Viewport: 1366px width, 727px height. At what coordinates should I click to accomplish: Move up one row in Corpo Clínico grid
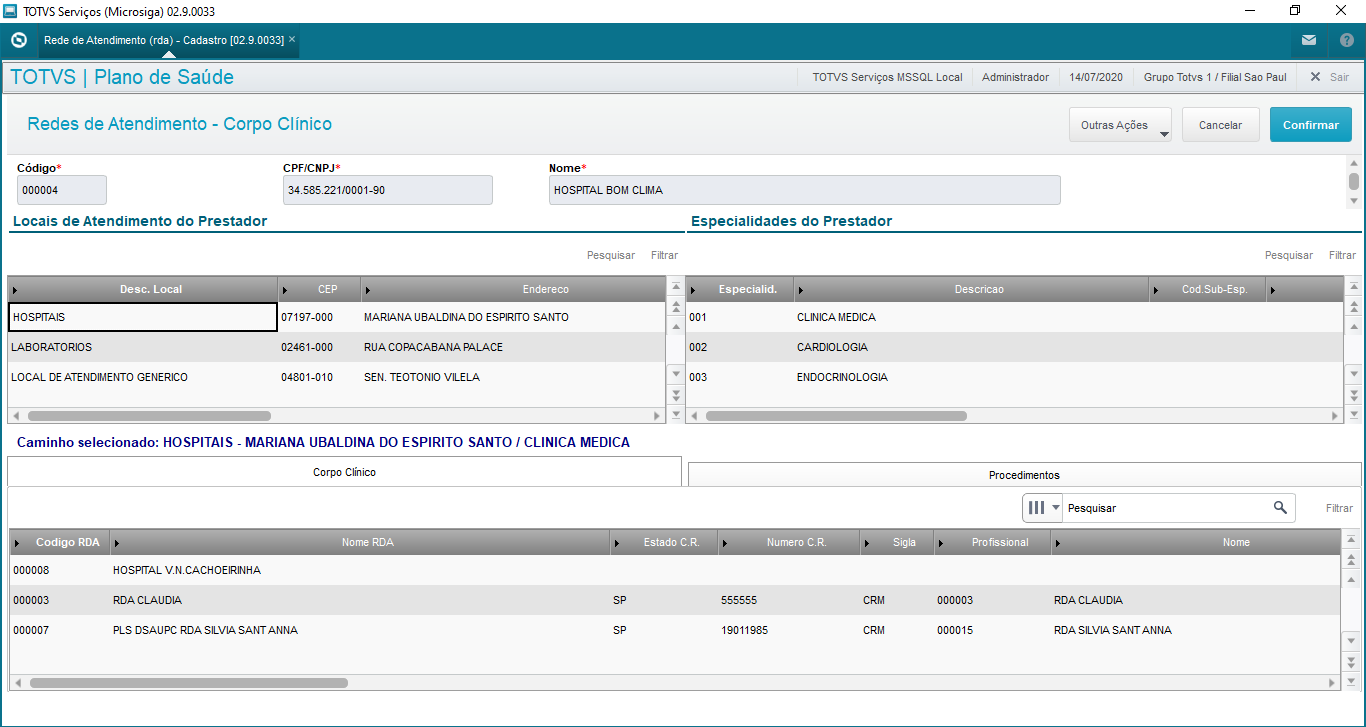(1351, 579)
